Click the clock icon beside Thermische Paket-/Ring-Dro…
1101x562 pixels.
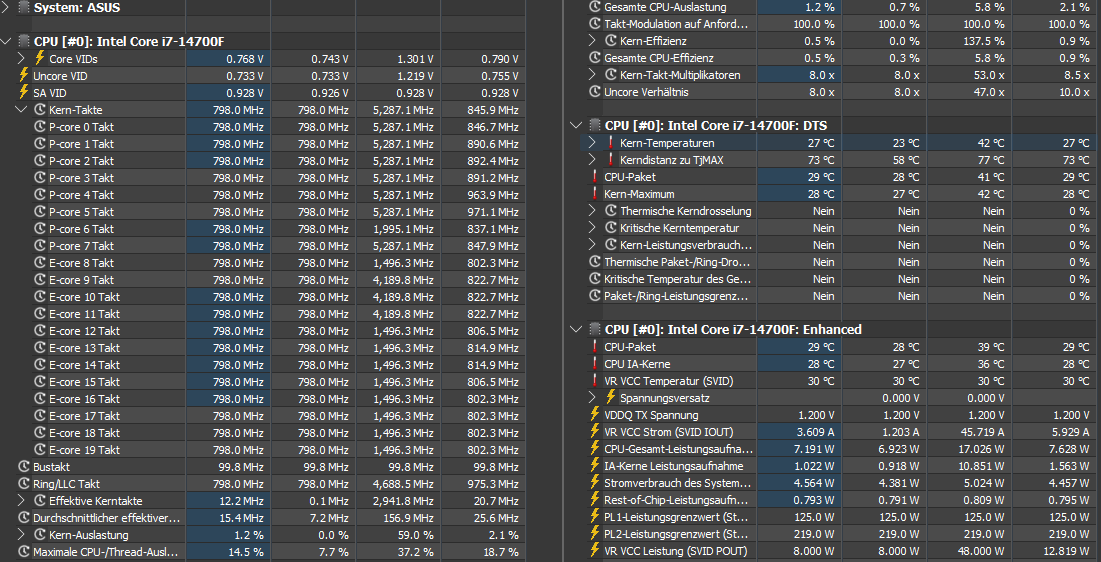(x=595, y=262)
